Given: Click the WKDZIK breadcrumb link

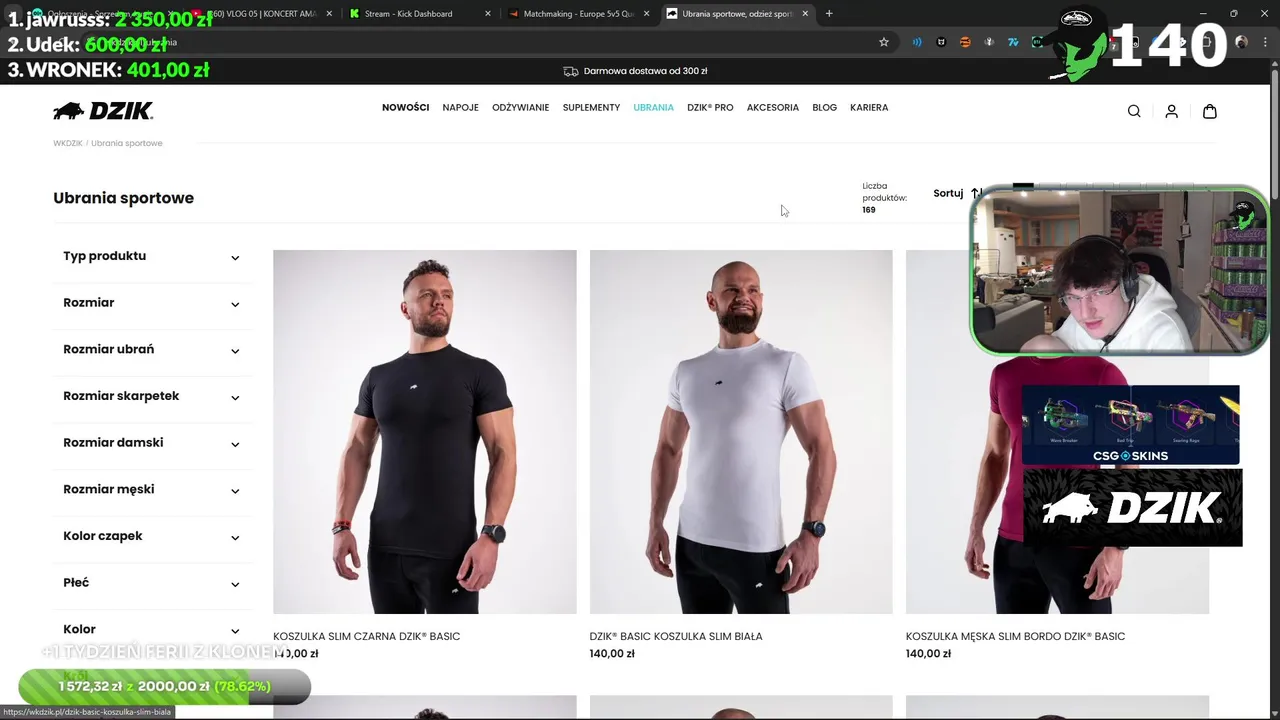Looking at the screenshot, I should click(68, 143).
